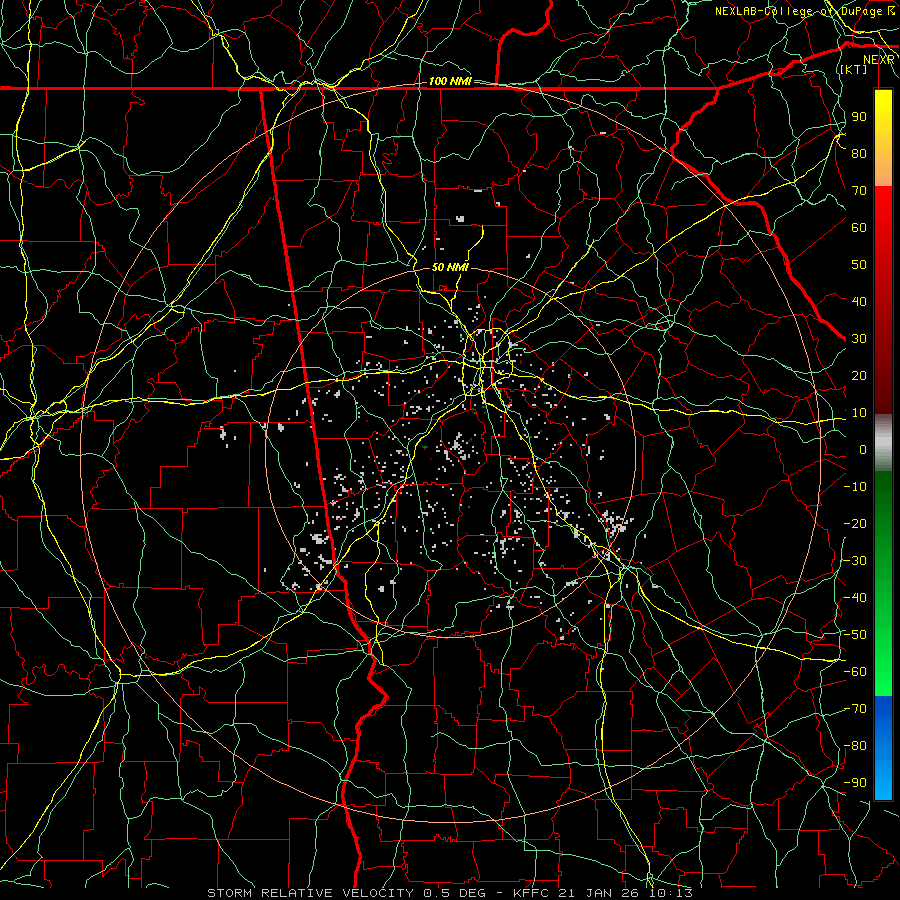900x900 pixels.
Task: Click the 10:13 timestamp in caption
Action: pyautogui.click(x=671, y=893)
